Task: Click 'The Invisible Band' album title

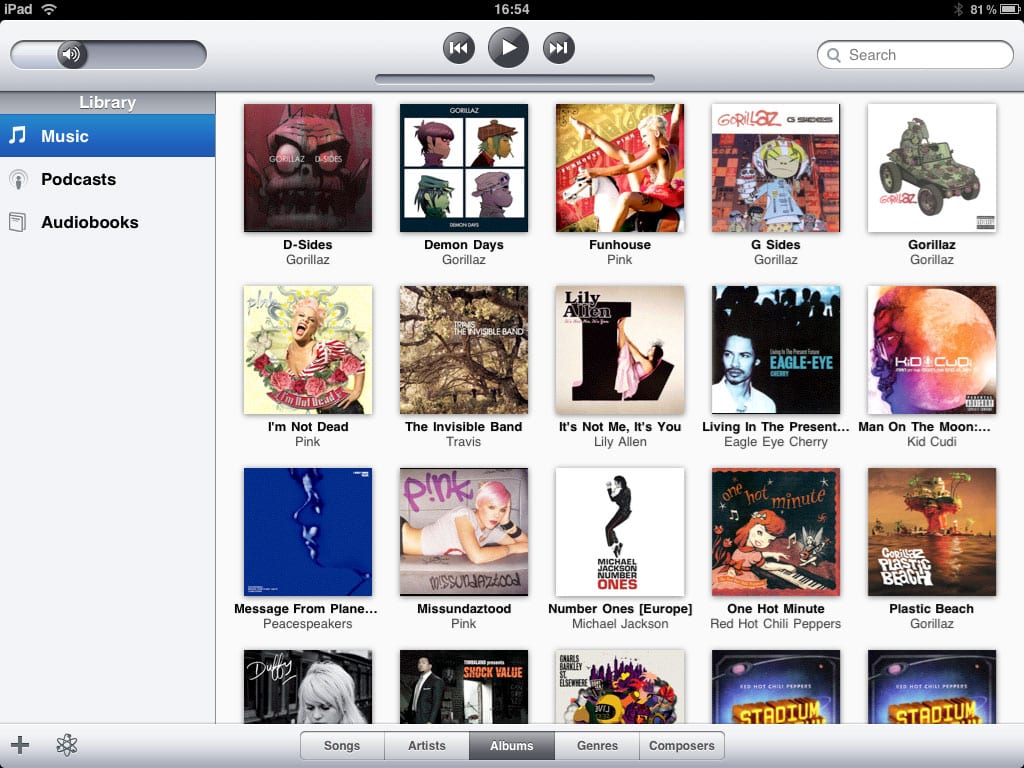Action: tap(464, 426)
